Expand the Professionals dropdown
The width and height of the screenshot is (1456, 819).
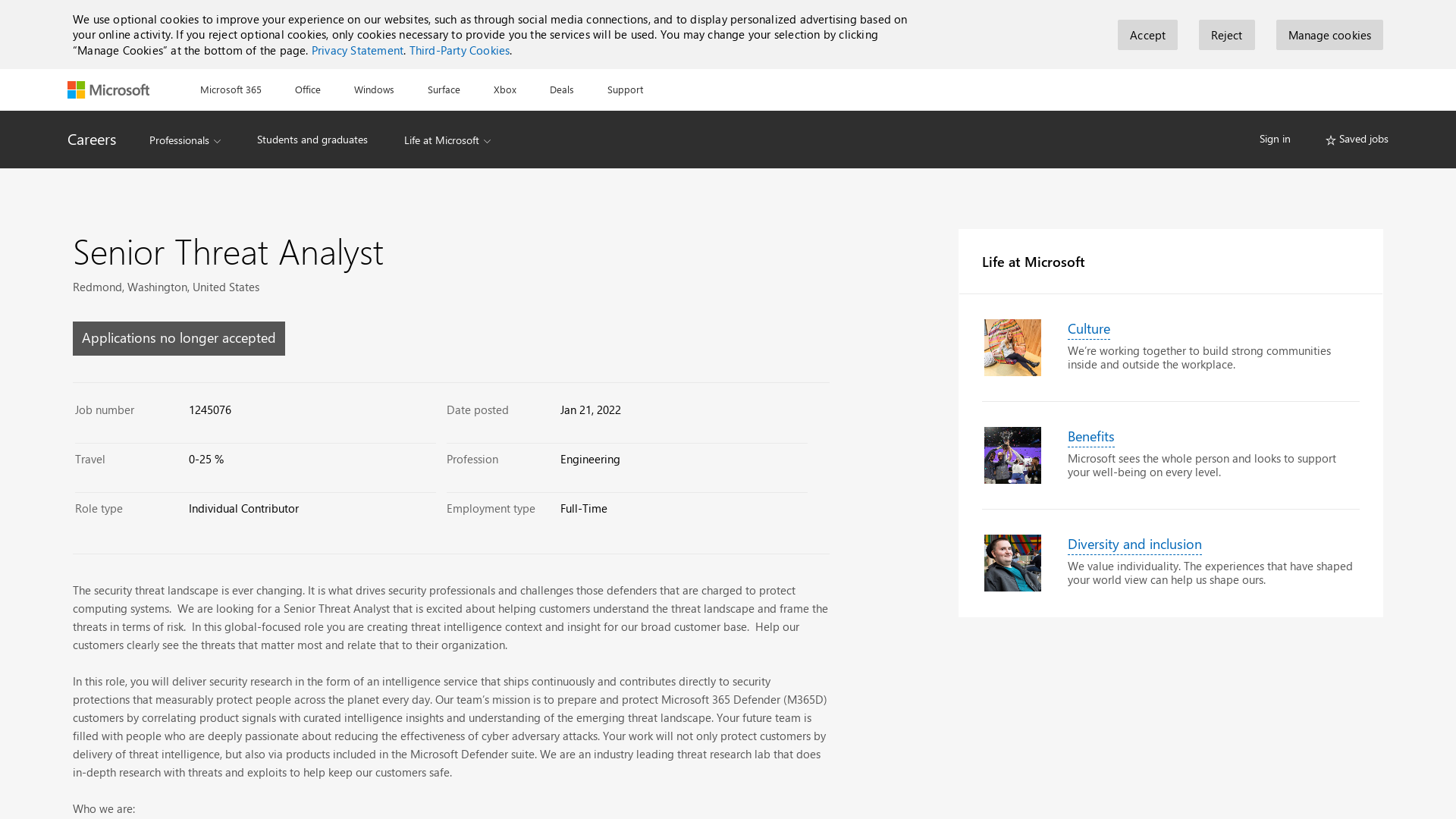coord(185,140)
